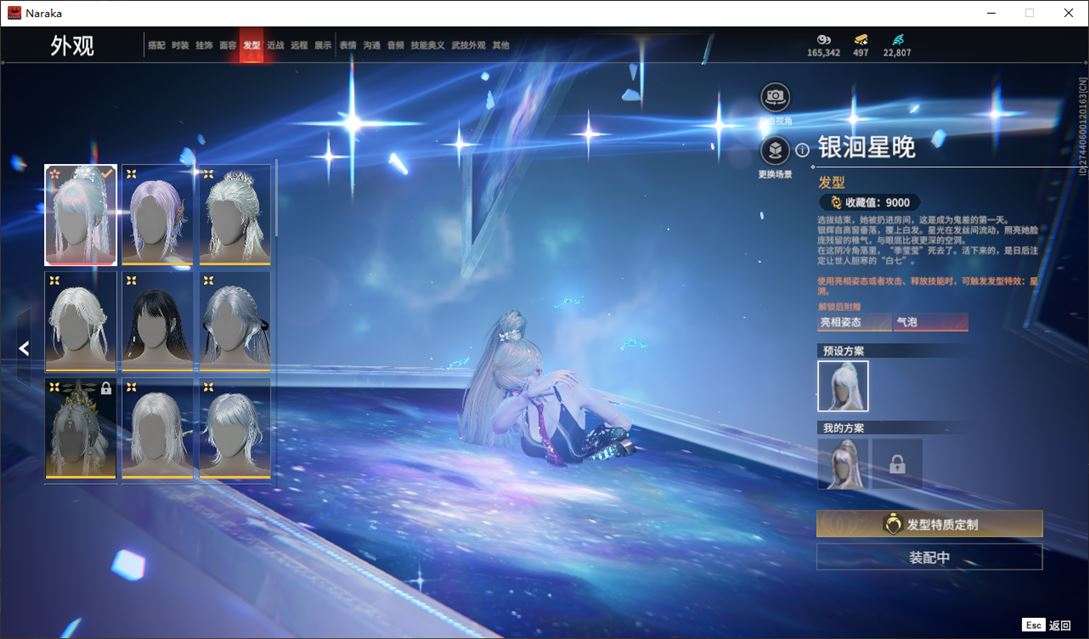This screenshot has height=639, width=1089.
Task: Click the hairstyle list scrollbar
Action: (x=276, y=198)
